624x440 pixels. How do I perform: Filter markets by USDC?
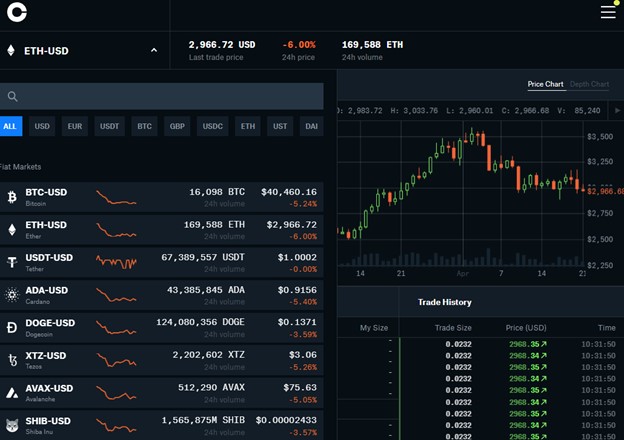click(213, 126)
